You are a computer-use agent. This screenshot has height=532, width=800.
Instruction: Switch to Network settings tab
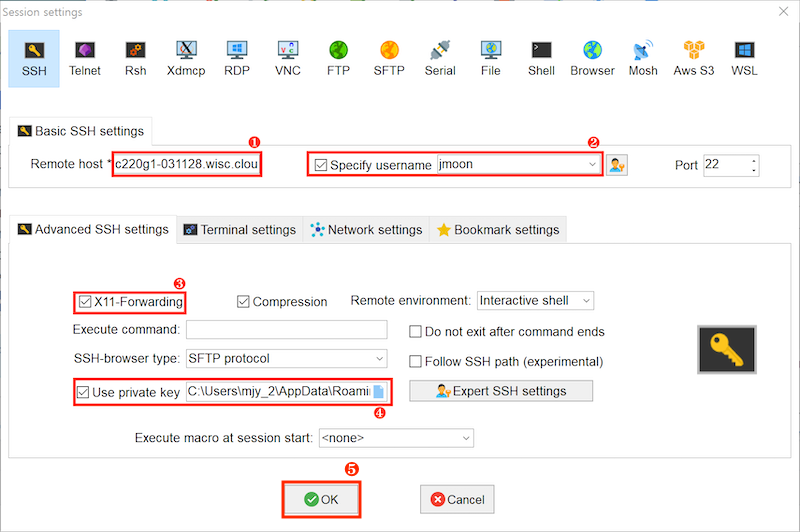(366, 230)
